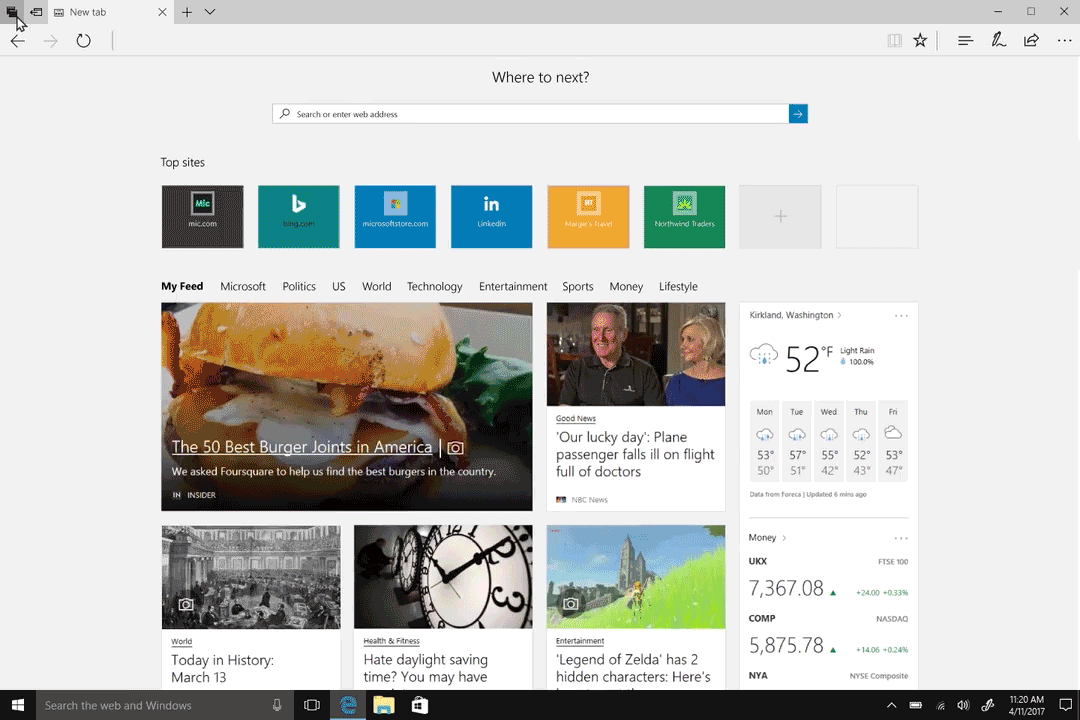Screen dimensions: 1080x720
Task: Click the search arrow in the search box
Action: click(x=797, y=113)
